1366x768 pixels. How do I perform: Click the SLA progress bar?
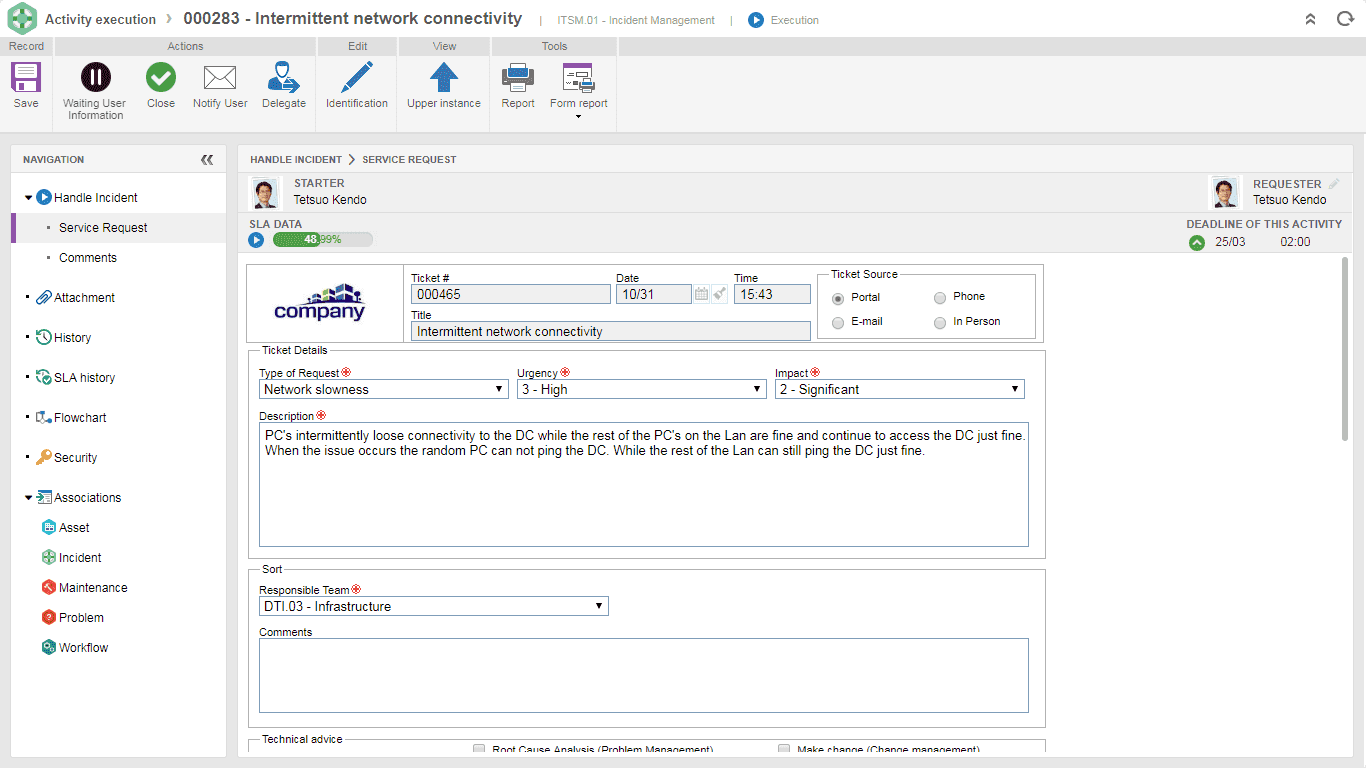click(x=322, y=240)
